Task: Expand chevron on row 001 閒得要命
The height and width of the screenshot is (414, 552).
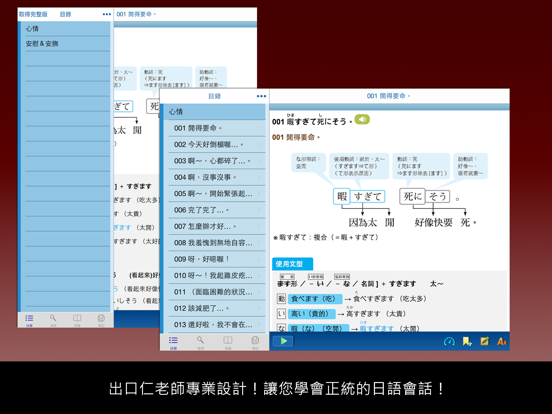Action: pyautogui.click(x=259, y=128)
